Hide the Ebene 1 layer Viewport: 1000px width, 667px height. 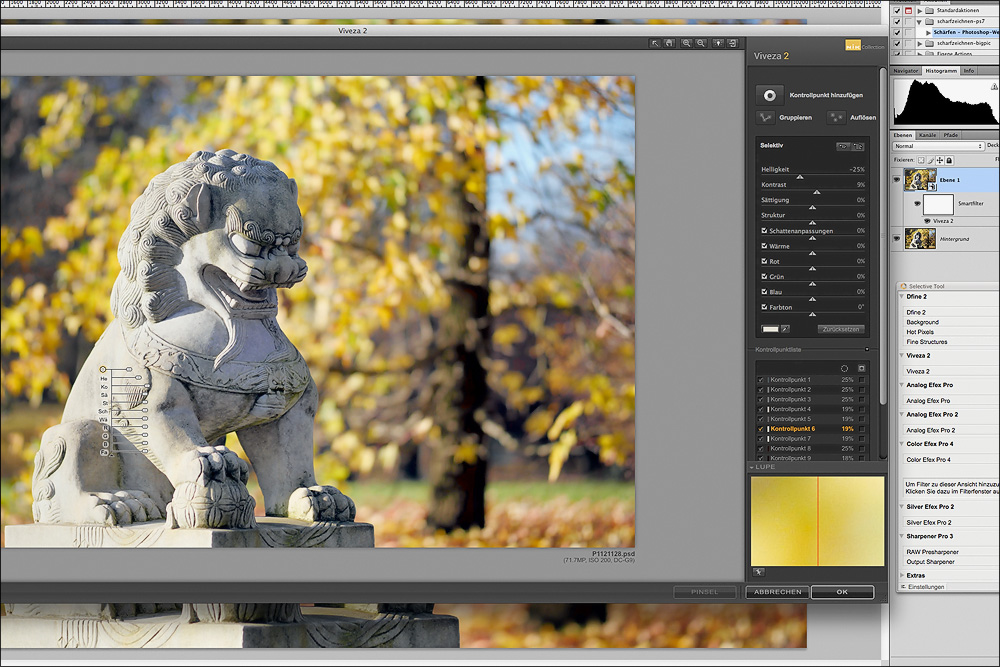(x=897, y=180)
